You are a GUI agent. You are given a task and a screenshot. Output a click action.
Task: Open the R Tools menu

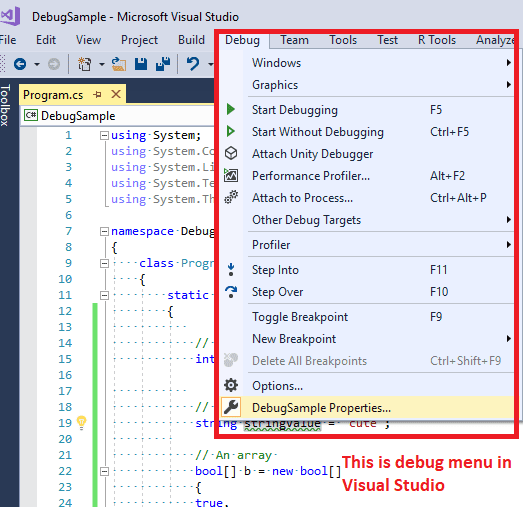[437, 40]
